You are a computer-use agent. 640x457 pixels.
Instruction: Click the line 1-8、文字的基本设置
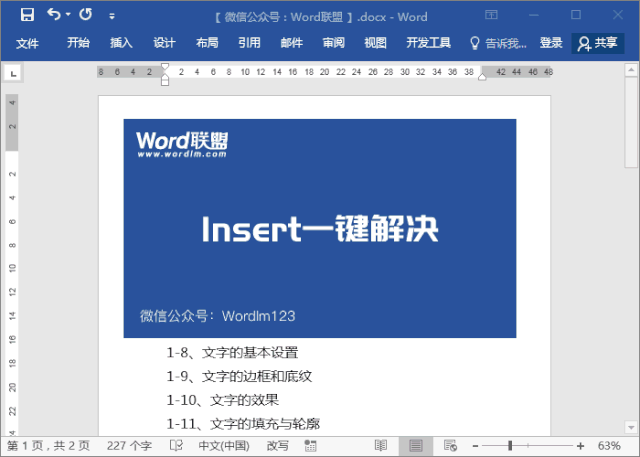tap(232, 353)
